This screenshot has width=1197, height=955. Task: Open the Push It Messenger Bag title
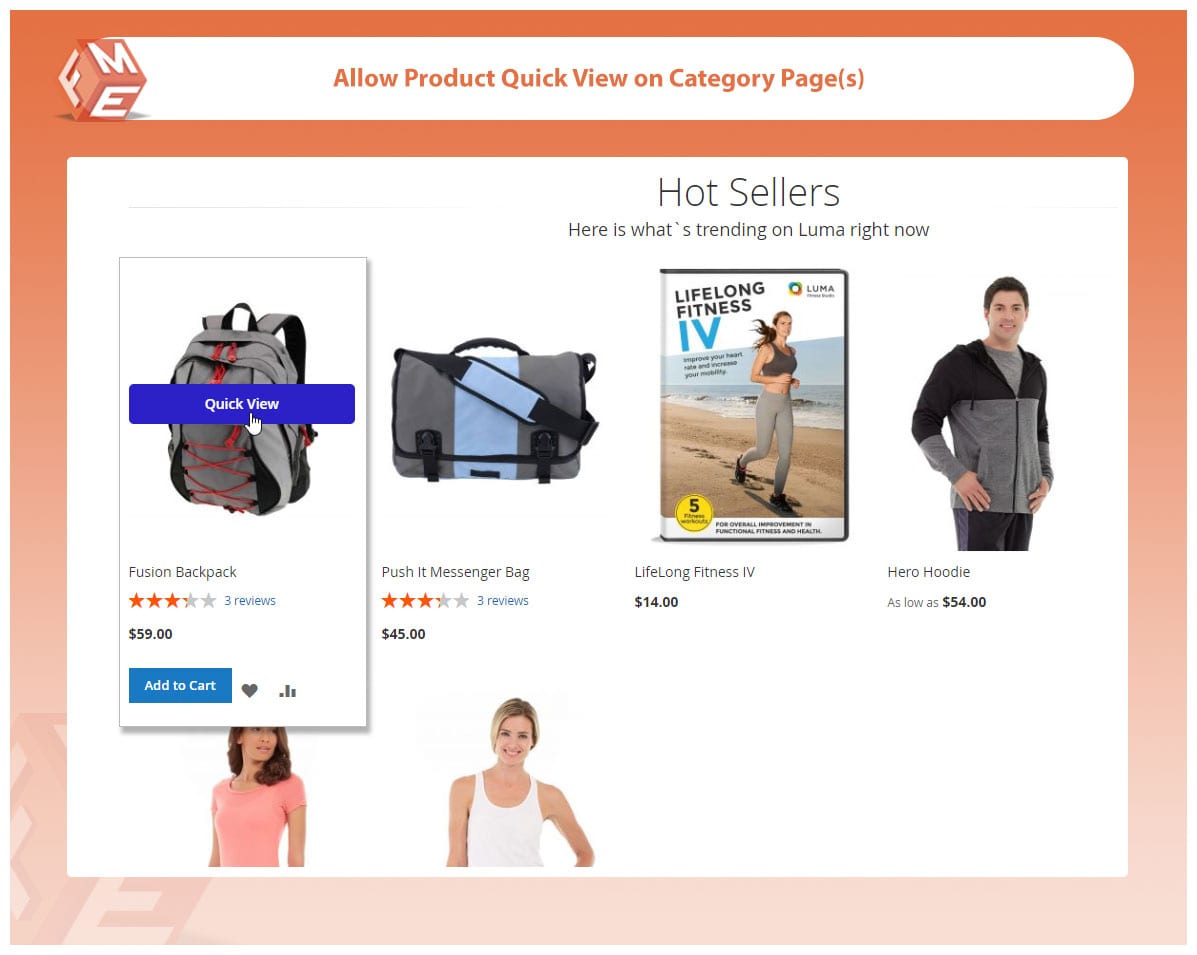tap(456, 572)
